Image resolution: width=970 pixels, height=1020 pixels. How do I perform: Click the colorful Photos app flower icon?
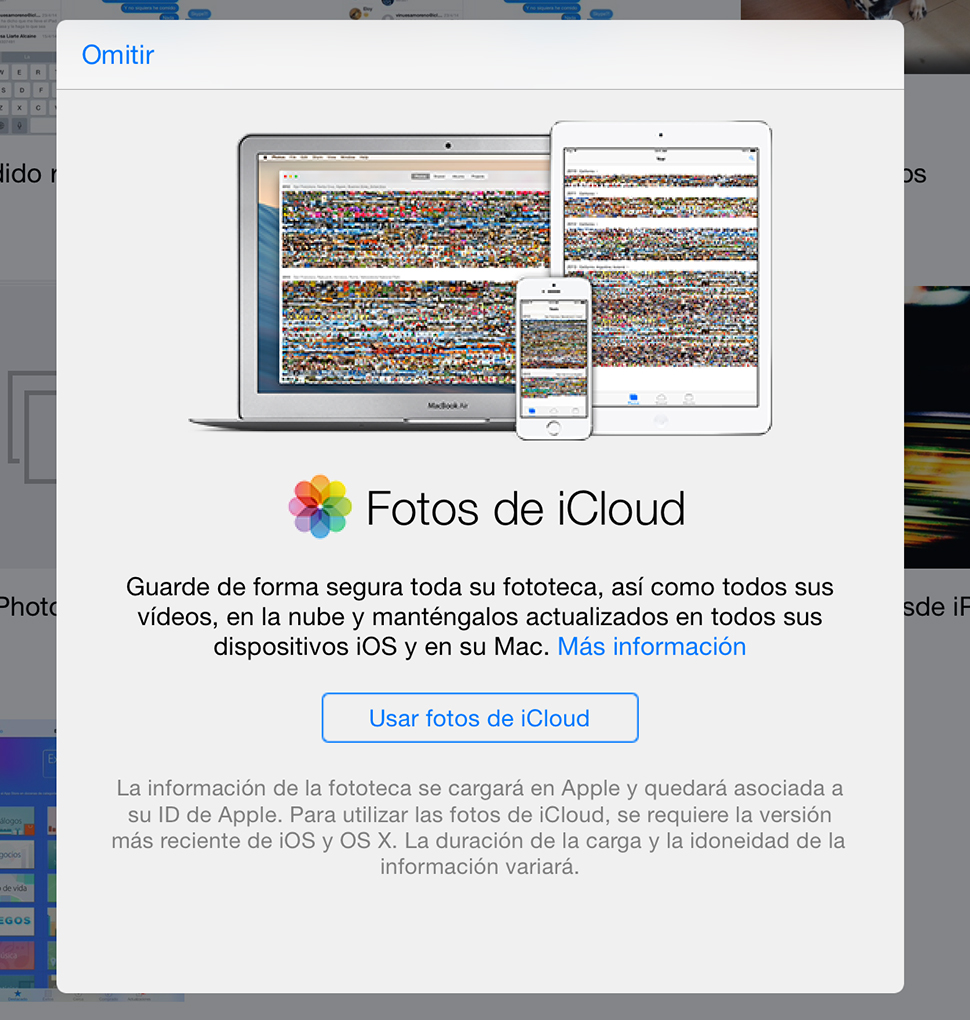tap(320, 507)
